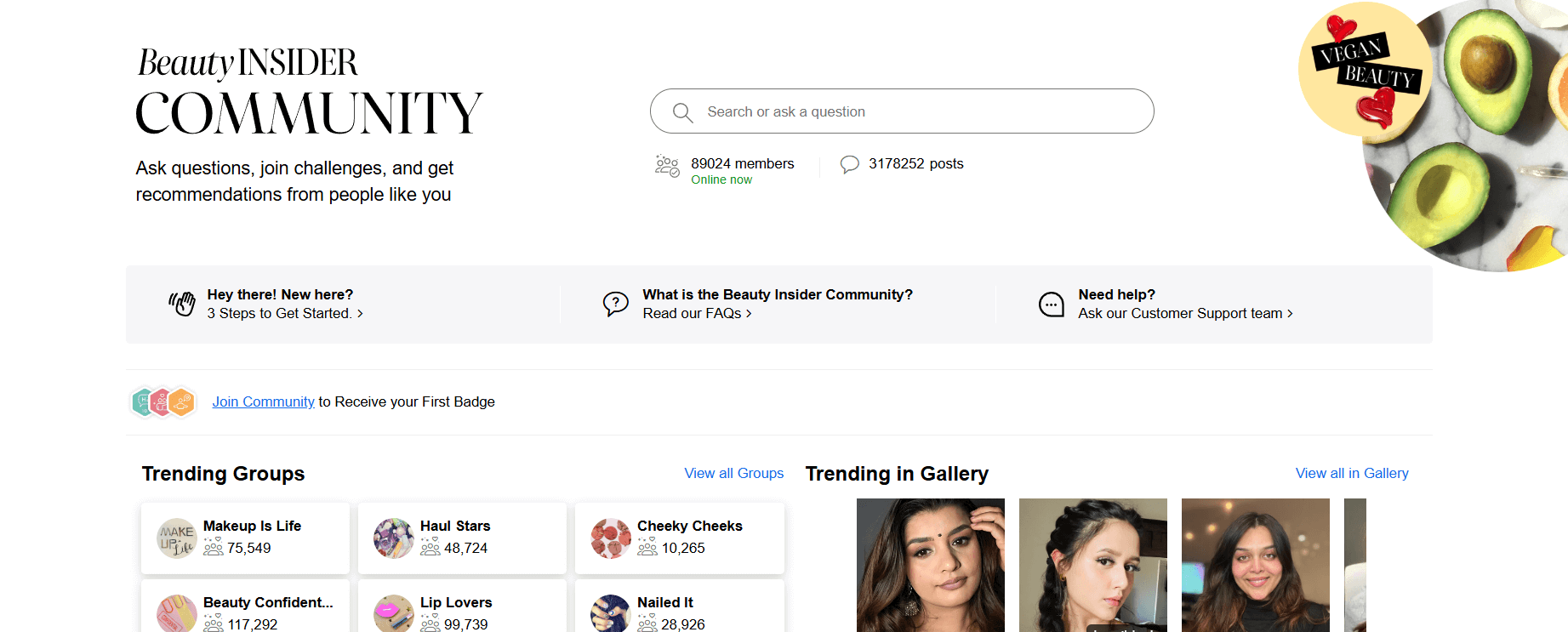Click the 'Trending Groups' heading

[x=223, y=474]
